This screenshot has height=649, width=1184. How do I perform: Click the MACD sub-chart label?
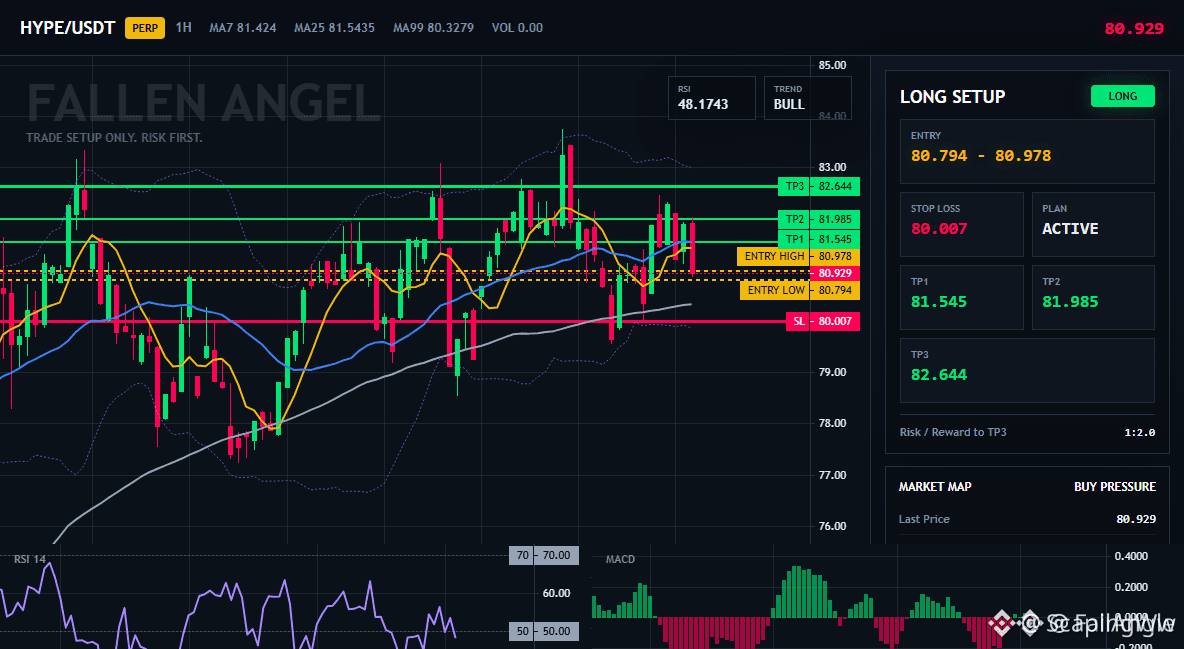[x=620, y=559]
